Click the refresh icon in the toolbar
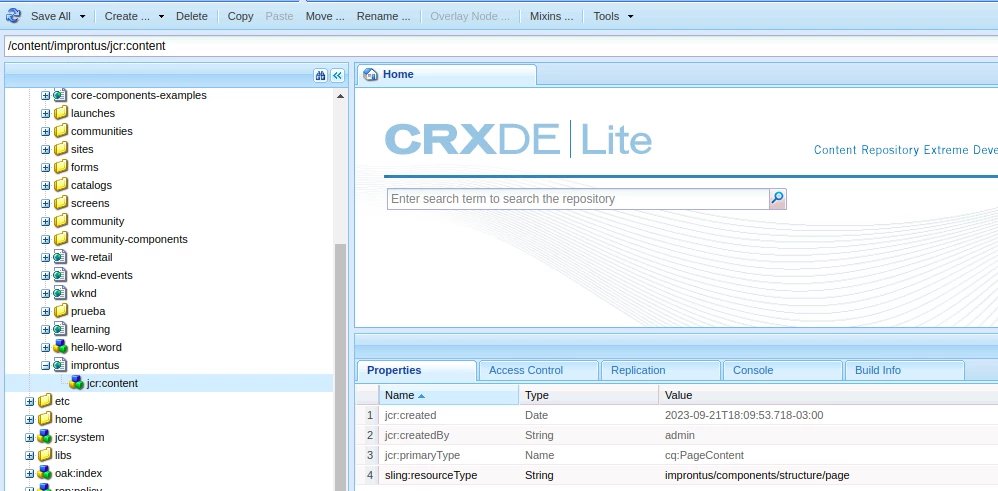998x491 pixels. (13, 16)
